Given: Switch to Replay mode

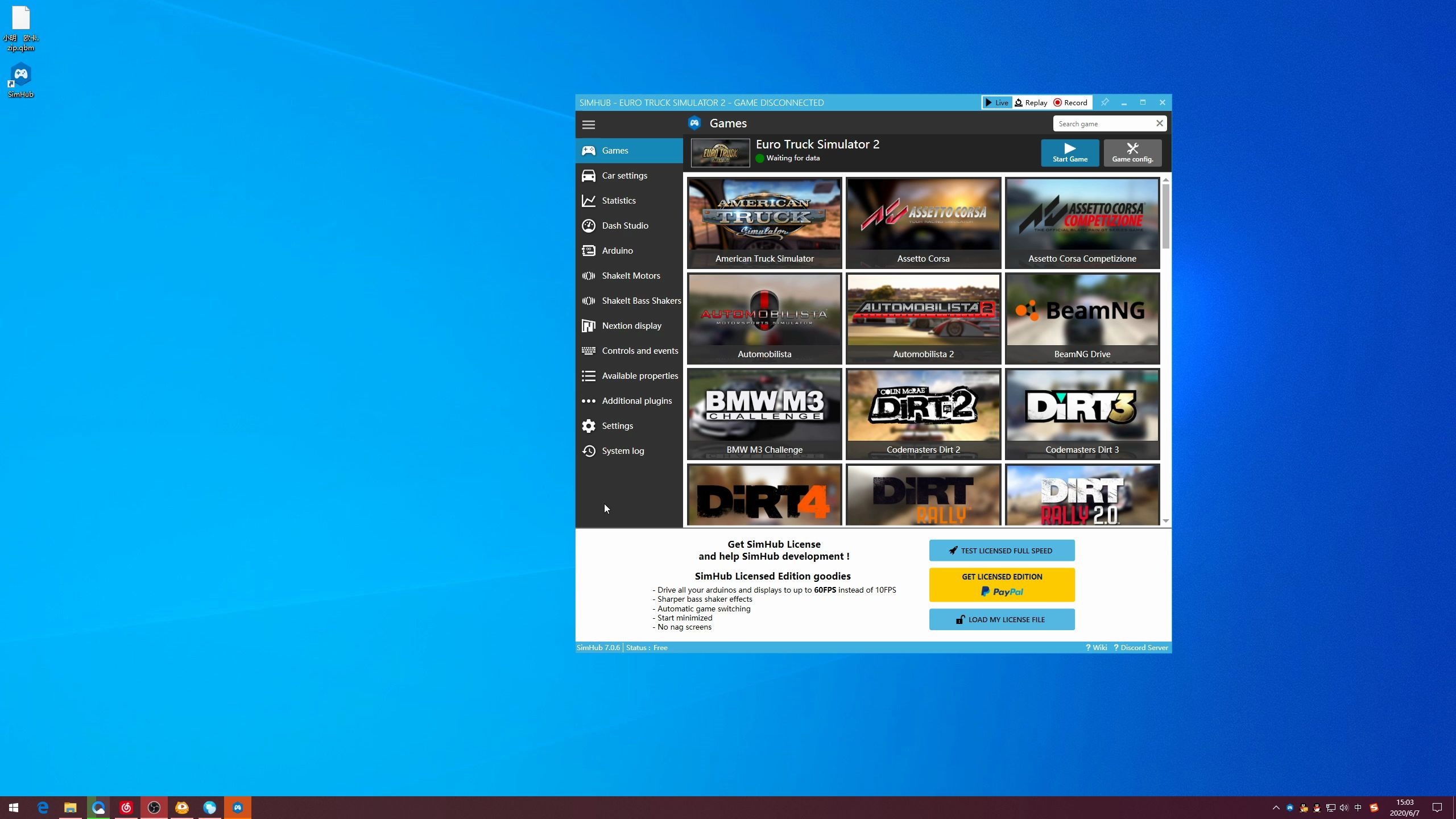Looking at the screenshot, I should coord(1031,103).
